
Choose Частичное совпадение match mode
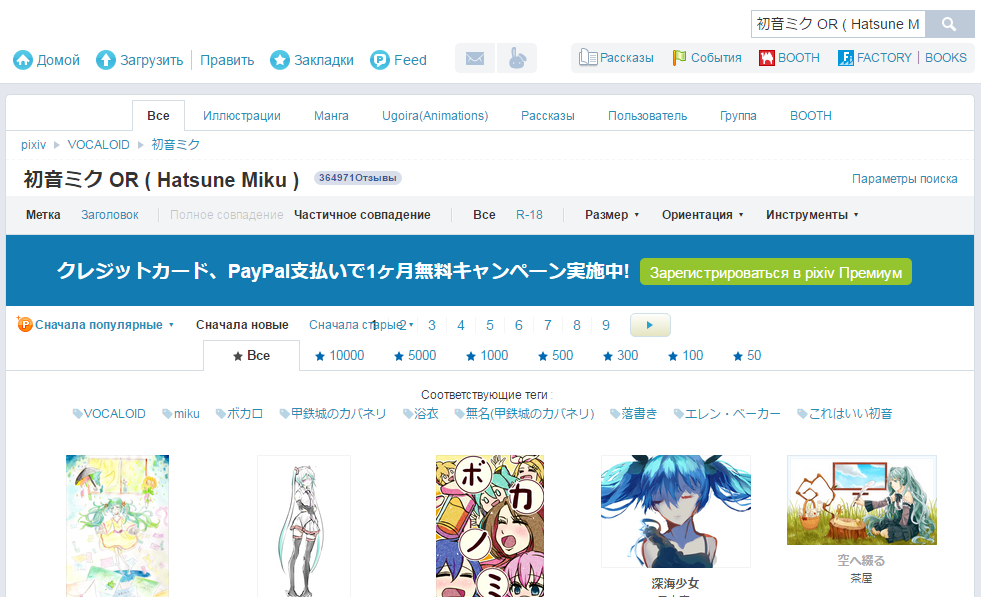click(362, 215)
